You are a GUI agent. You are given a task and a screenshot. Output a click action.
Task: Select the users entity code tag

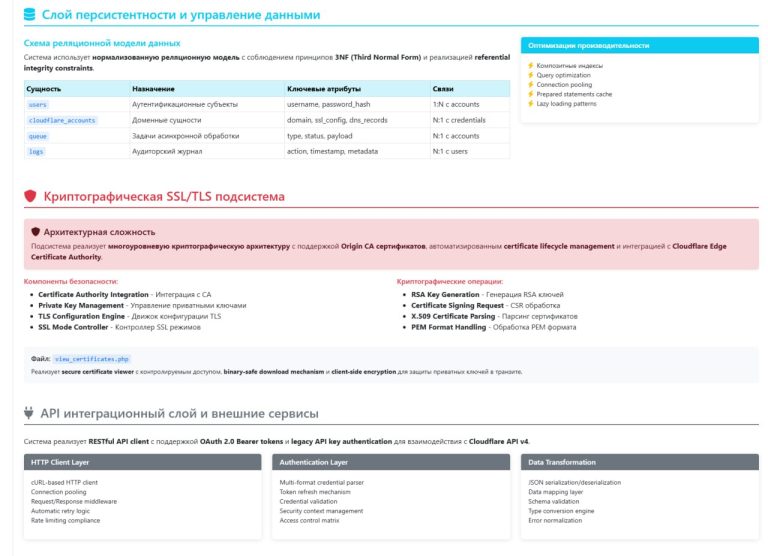point(38,104)
